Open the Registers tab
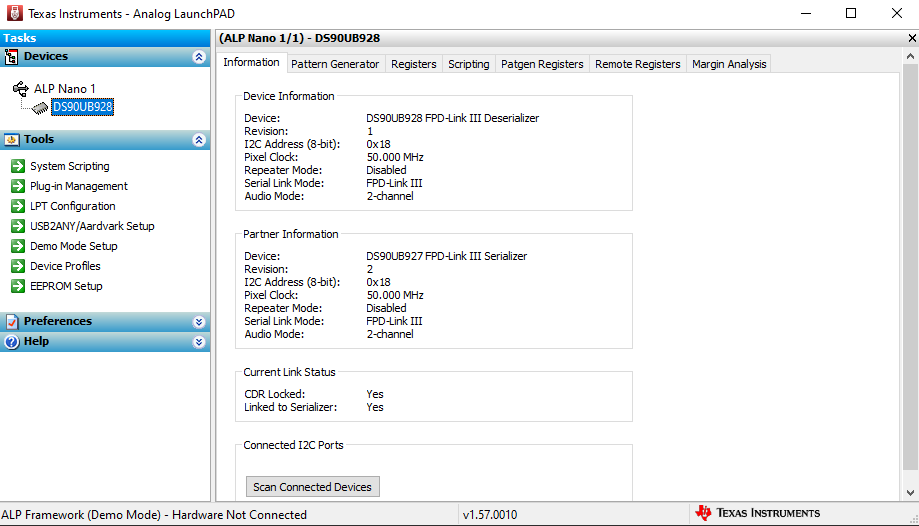919x526 pixels. [x=413, y=64]
